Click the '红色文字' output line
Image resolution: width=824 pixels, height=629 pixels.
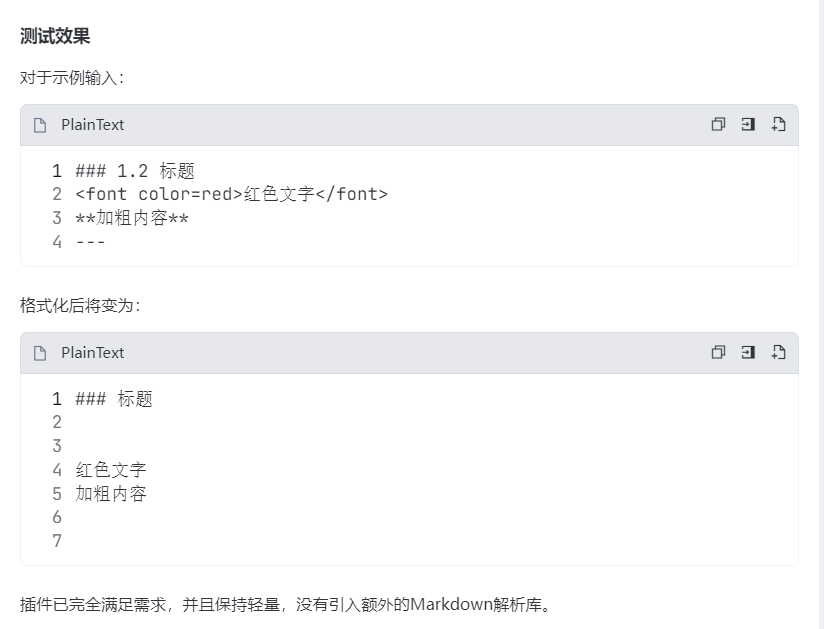(111, 470)
